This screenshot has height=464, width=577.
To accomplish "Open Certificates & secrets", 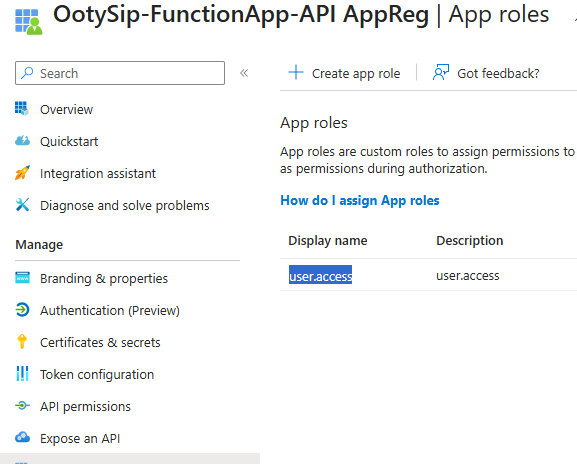I will pyautogui.click(x=100, y=343).
